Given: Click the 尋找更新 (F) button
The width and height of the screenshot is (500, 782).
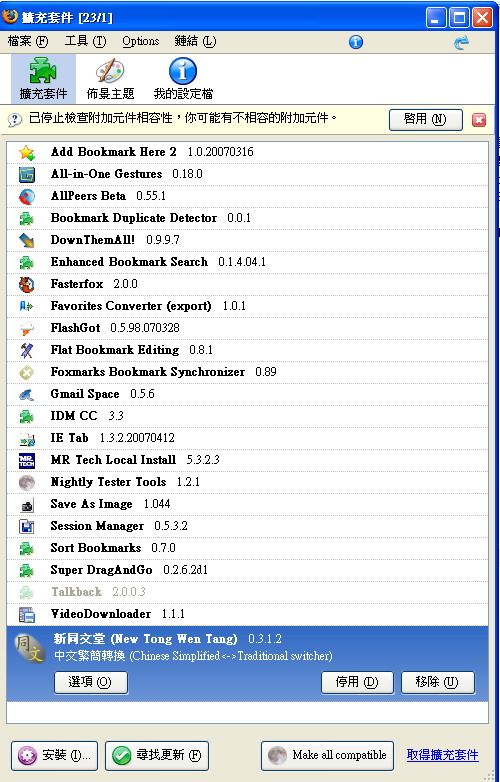Looking at the screenshot, I should click(157, 756).
